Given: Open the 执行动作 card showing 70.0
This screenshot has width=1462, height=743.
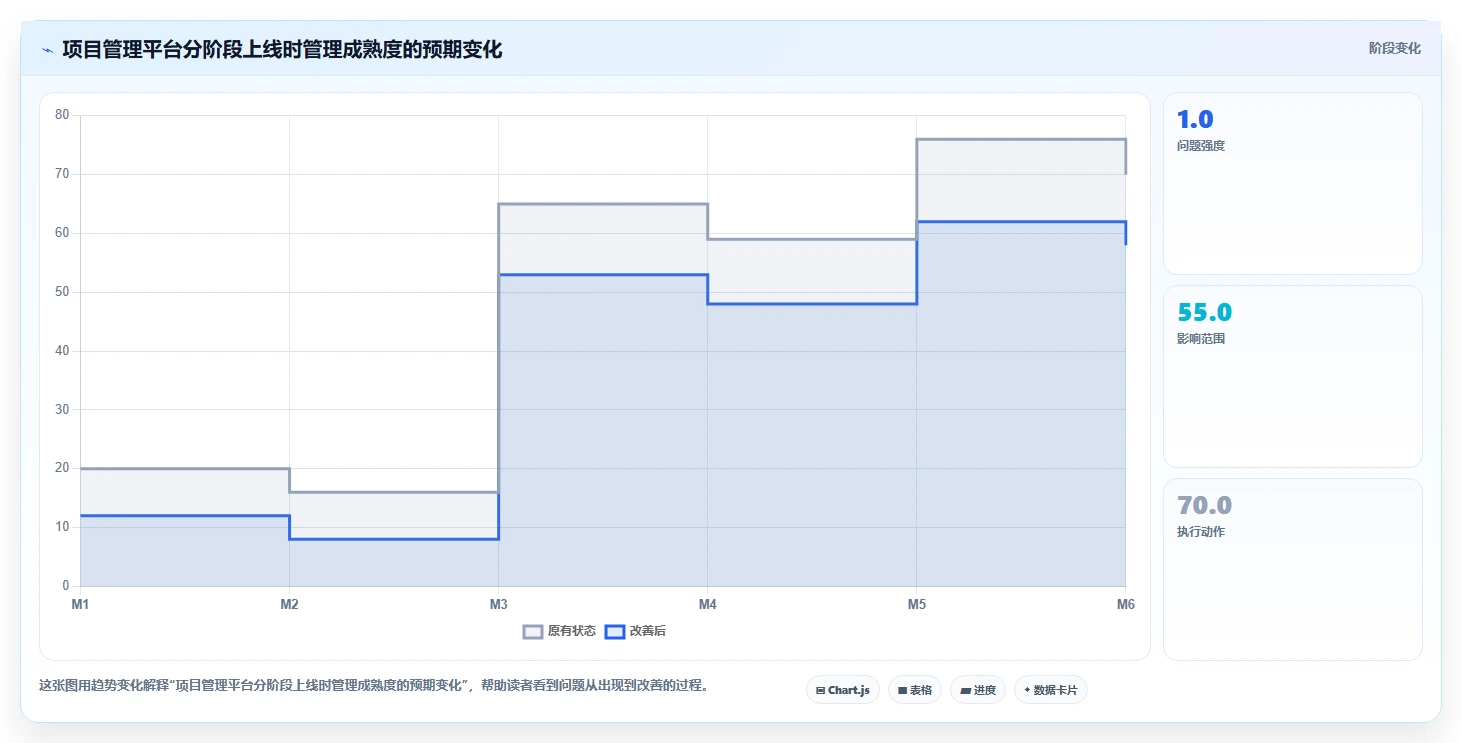Looking at the screenshot, I should 1292,569.
